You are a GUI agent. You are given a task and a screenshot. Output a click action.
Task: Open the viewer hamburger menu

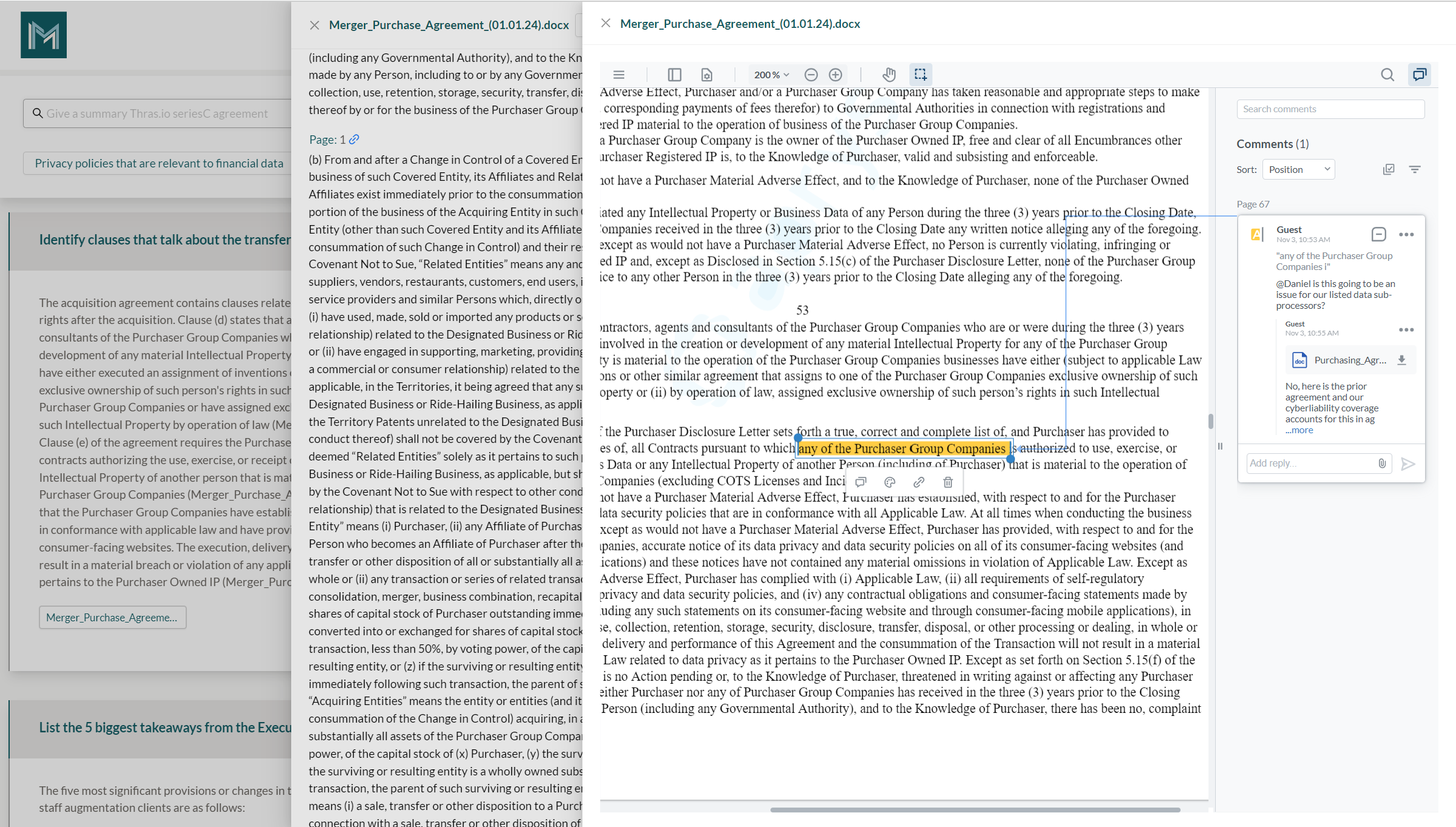619,75
